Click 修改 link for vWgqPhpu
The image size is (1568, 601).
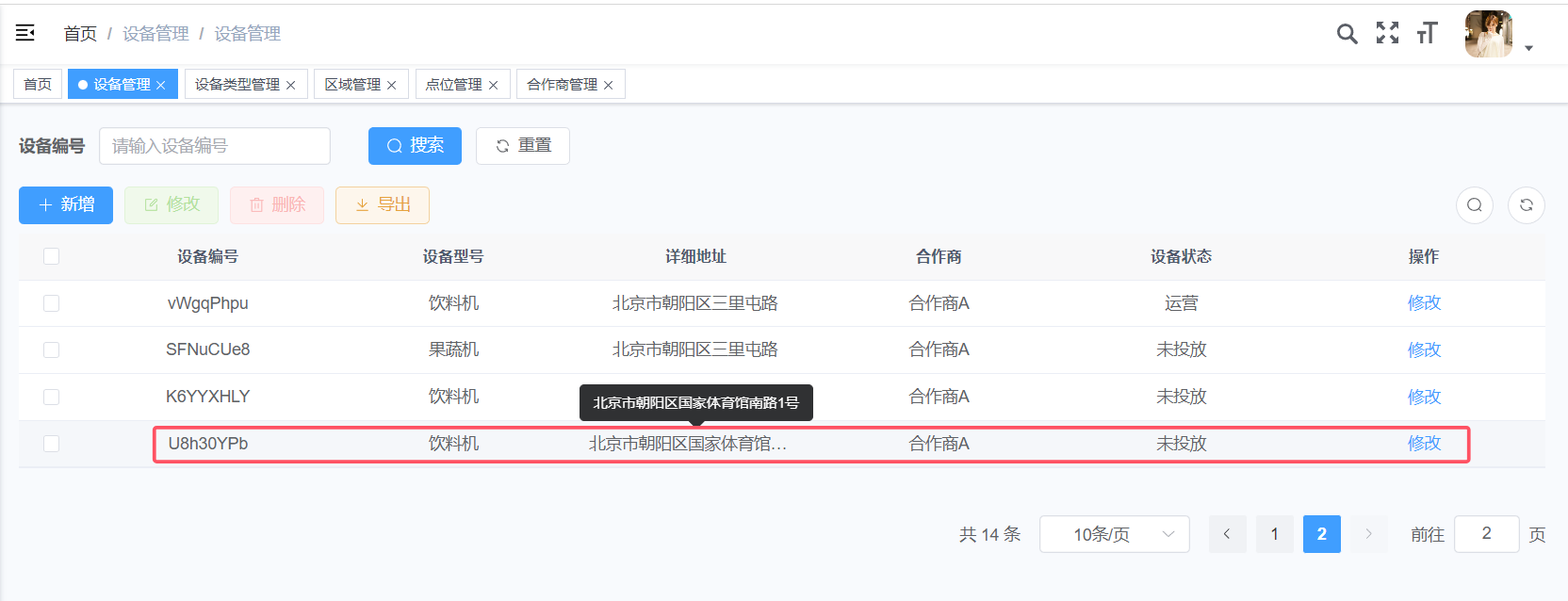click(x=1424, y=303)
